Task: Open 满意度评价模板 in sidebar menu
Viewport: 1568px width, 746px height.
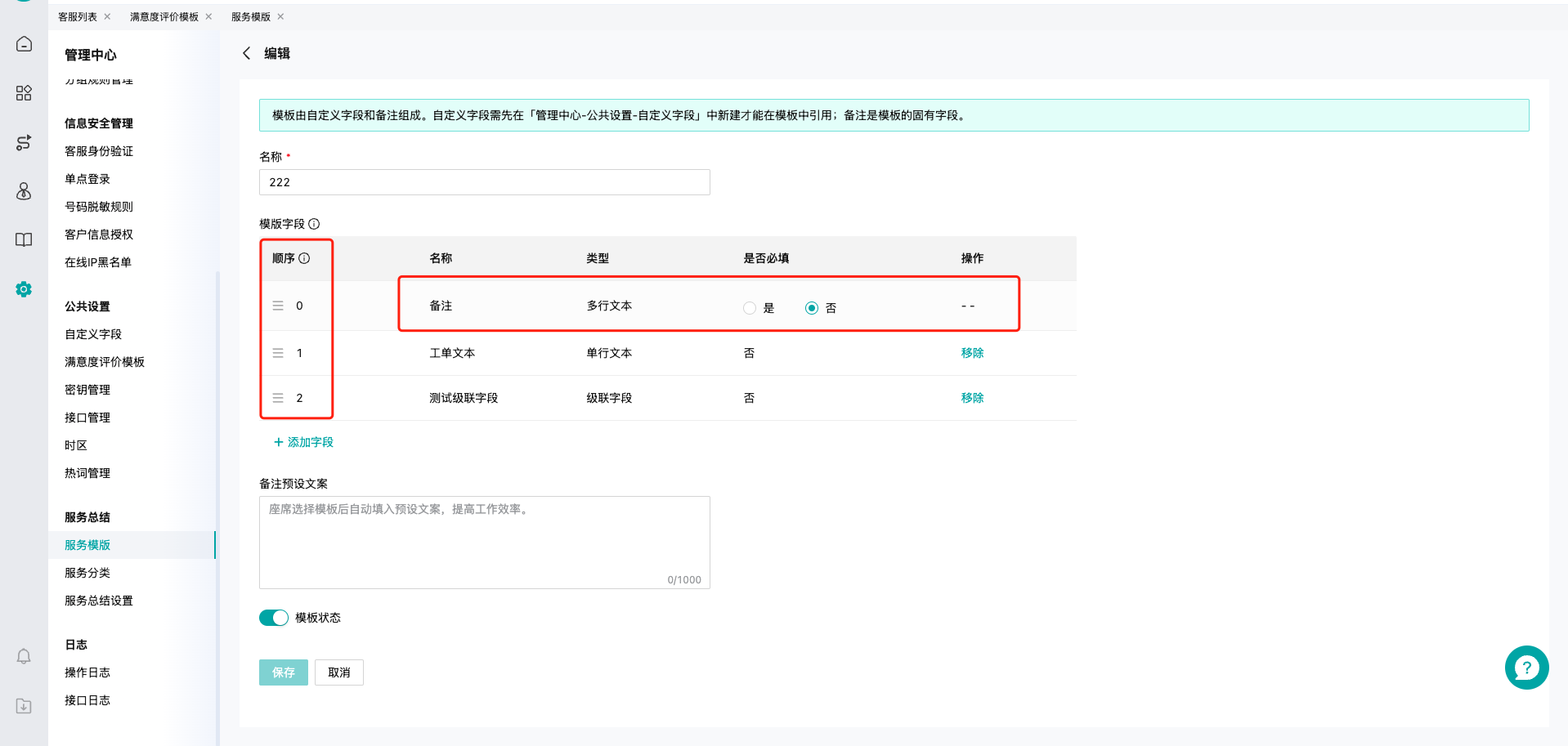Action: pyautogui.click(x=105, y=362)
